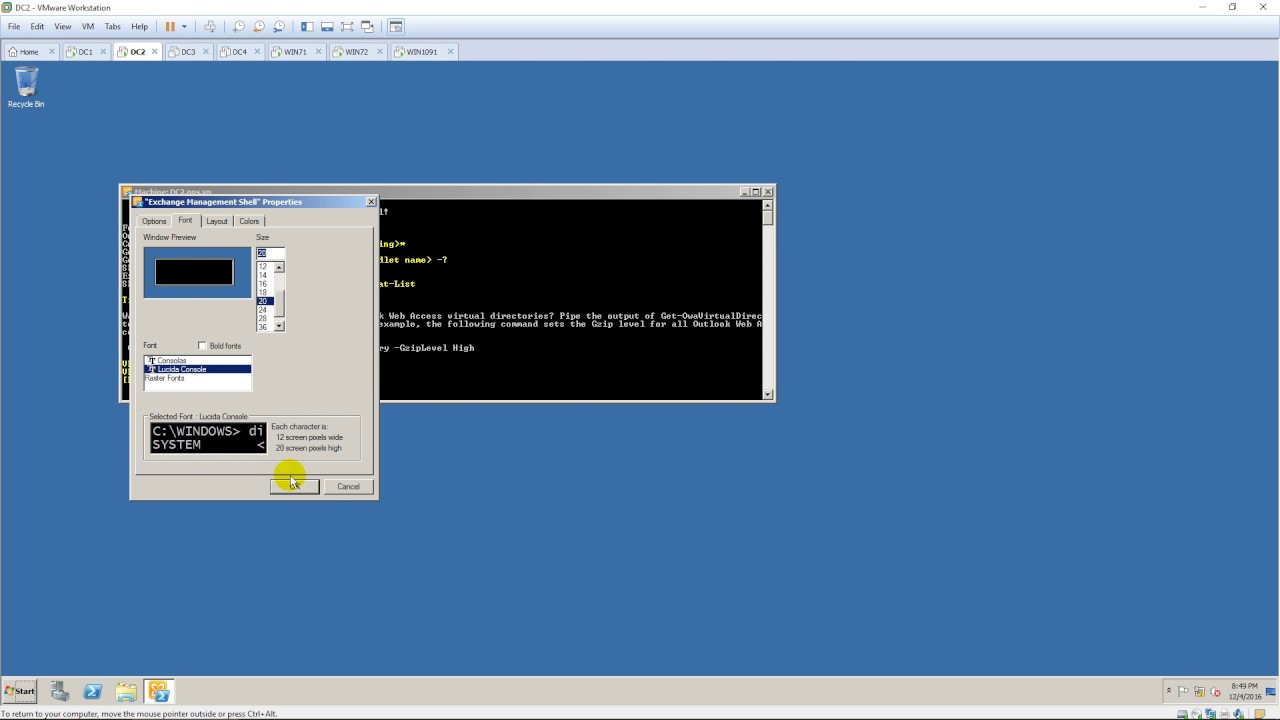Open the File menu
The width and height of the screenshot is (1280, 720).
point(14,26)
